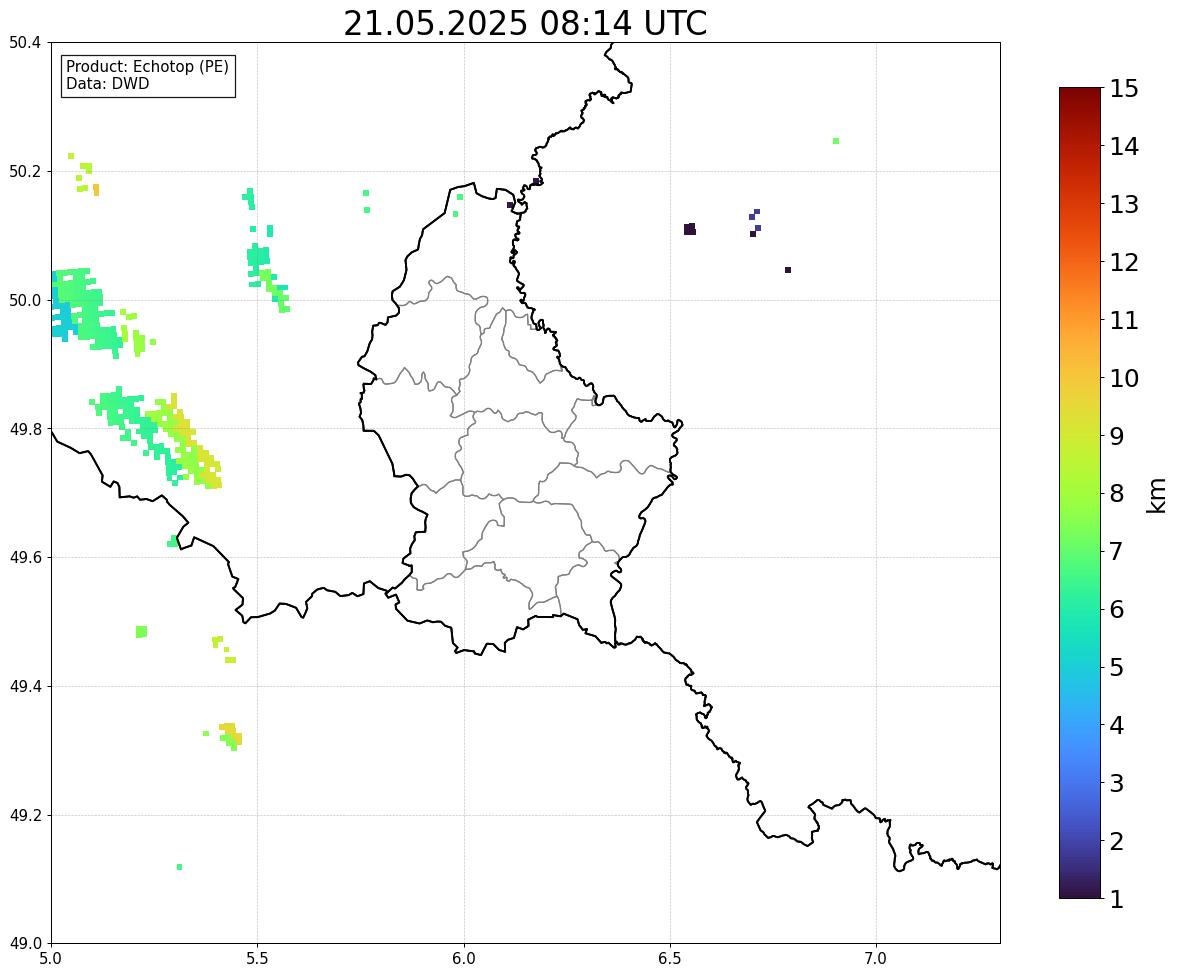Click the 'km' colorbar unit label

pos(1156,495)
